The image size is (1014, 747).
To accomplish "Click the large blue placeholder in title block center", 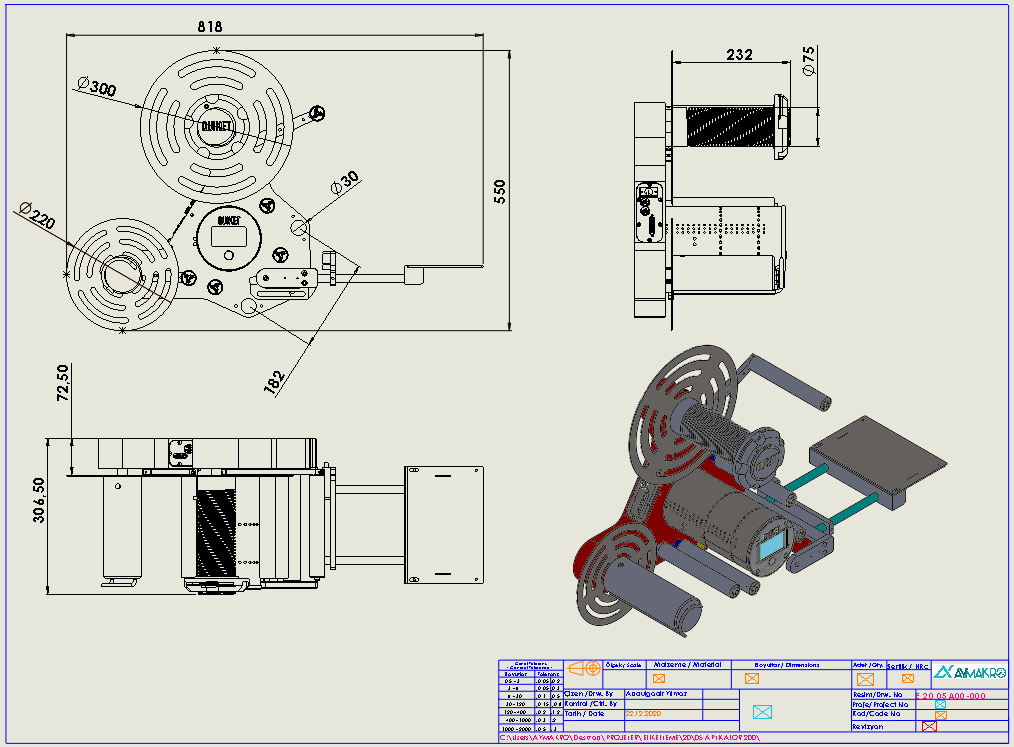I will [x=762, y=712].
